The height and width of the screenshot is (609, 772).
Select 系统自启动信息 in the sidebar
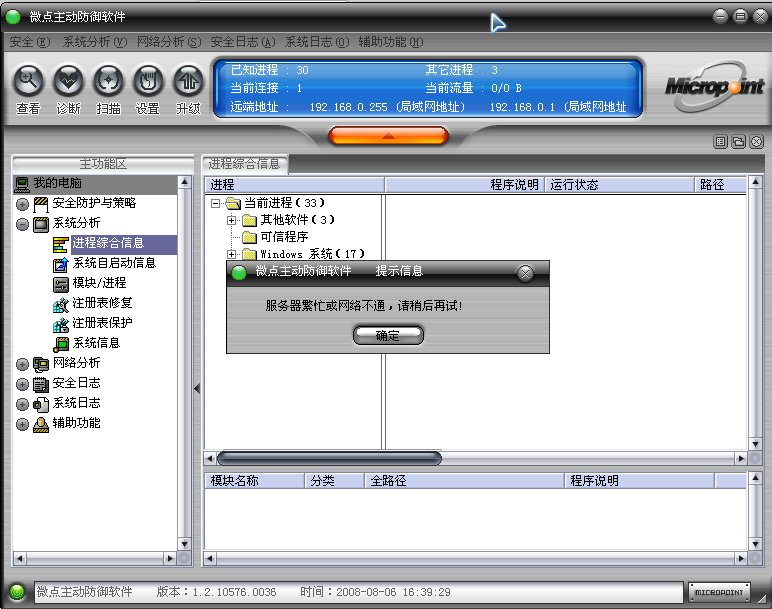point(113,263)
